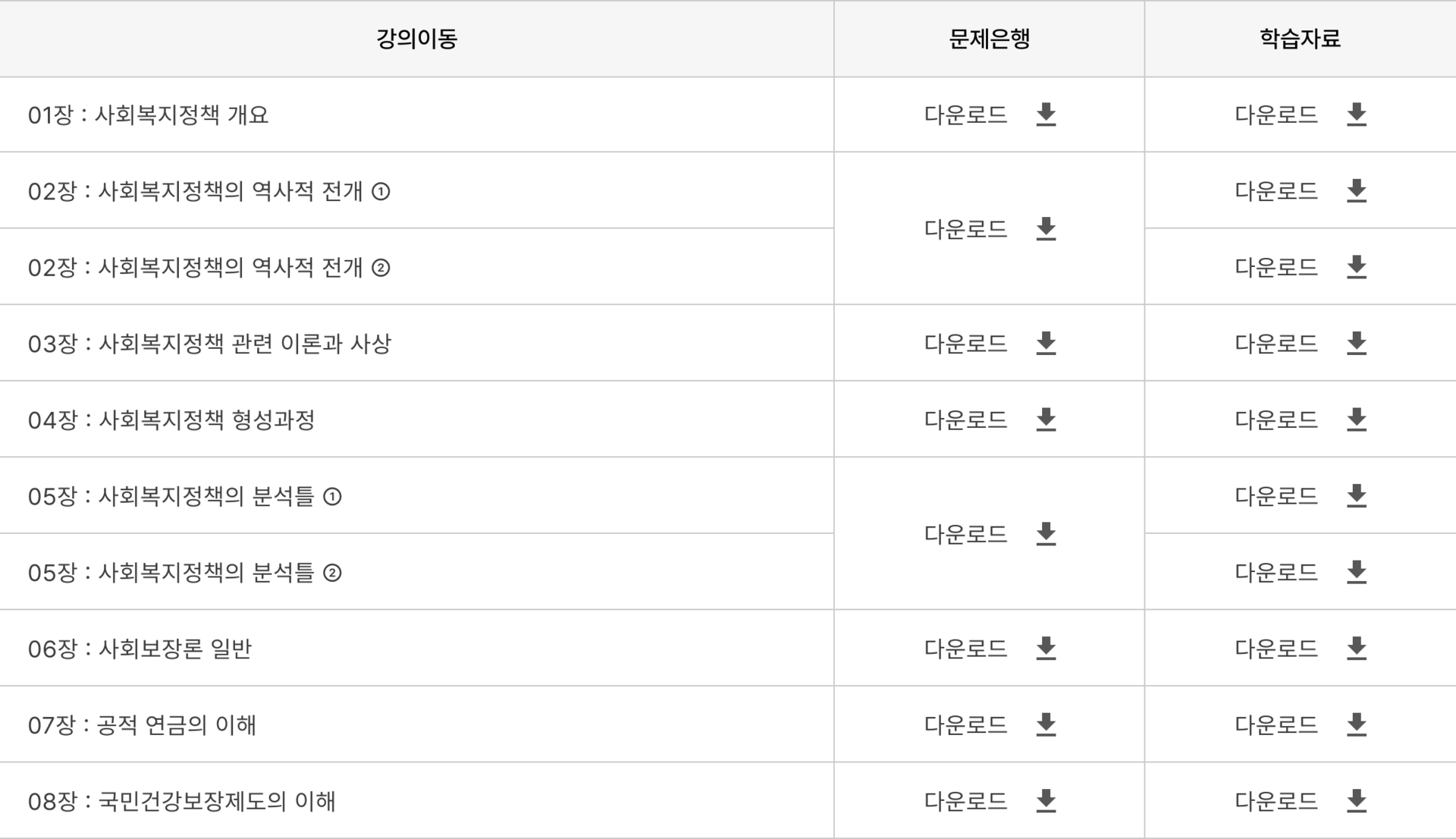Click 다운로드 text in 학습자료 for 08장
This screenshot has width=1456, height=839.
click(x=1276, y=801)
